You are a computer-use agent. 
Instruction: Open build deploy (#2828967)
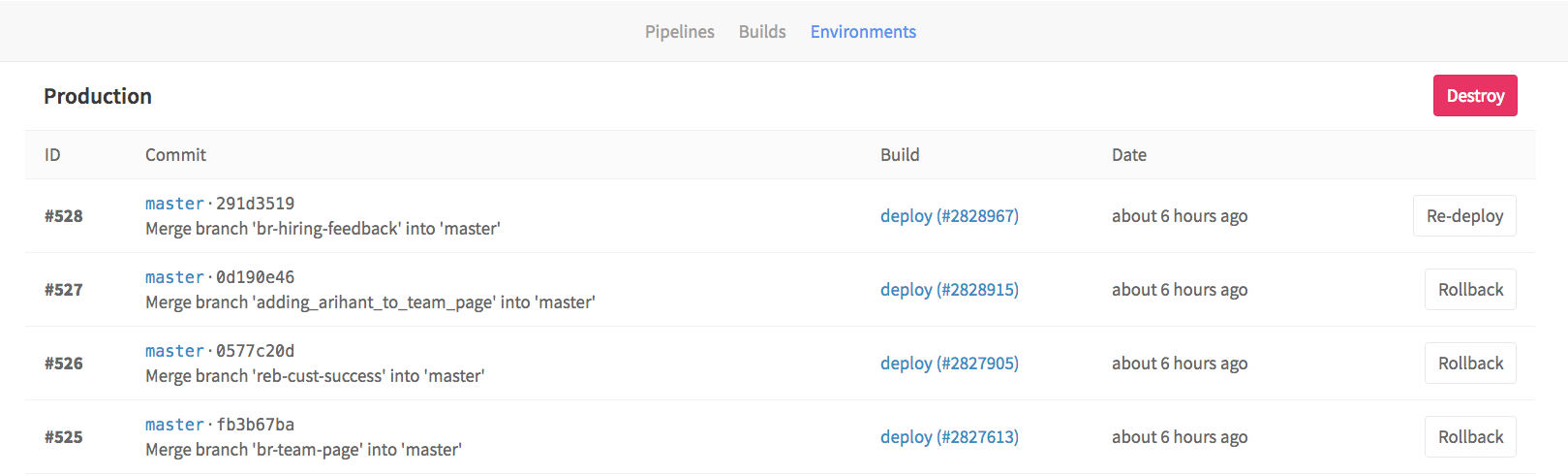tap(949, 216)
